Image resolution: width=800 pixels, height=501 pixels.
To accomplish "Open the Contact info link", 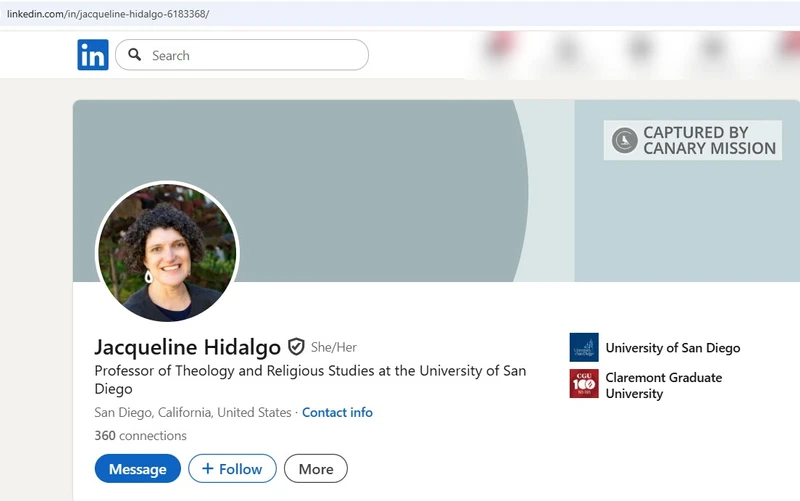I will tap(337, 412).
